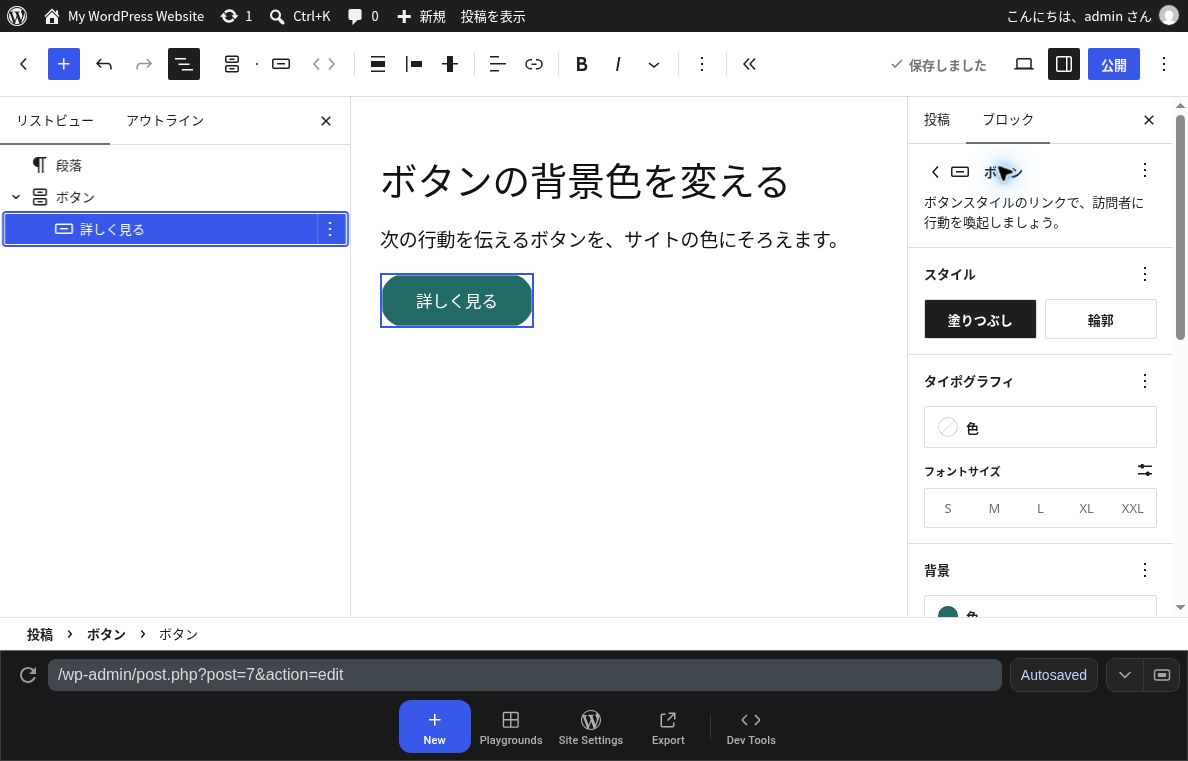
Task: Select the 輪郭 outline style
Action: click(1100, 320)
